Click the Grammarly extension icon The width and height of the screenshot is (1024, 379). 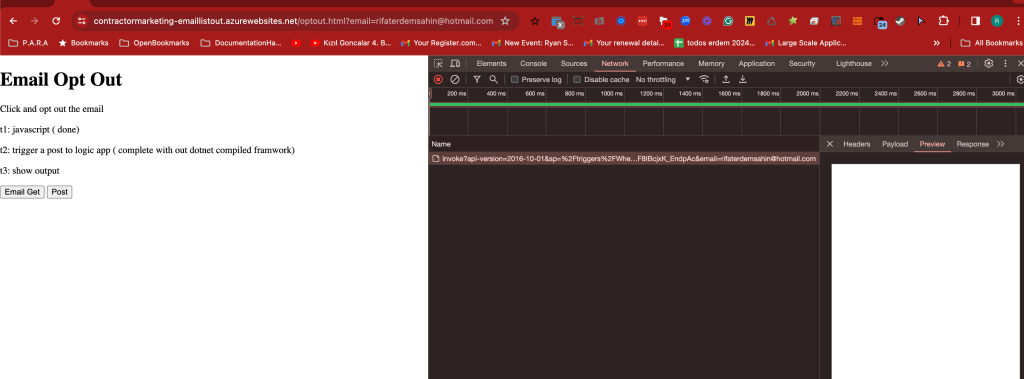[728, 21]
